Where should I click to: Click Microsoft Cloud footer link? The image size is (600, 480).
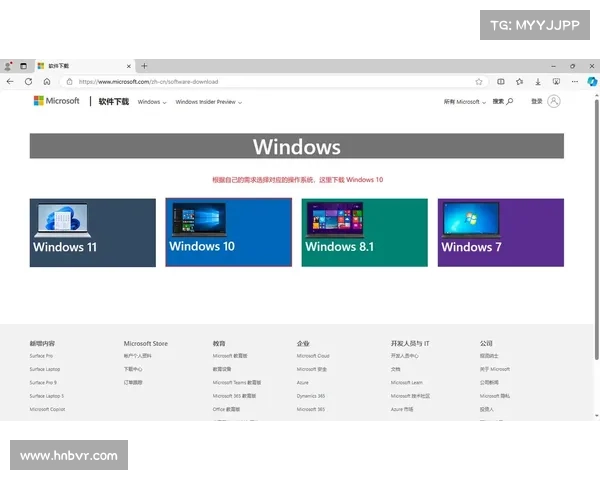(313, 356)
